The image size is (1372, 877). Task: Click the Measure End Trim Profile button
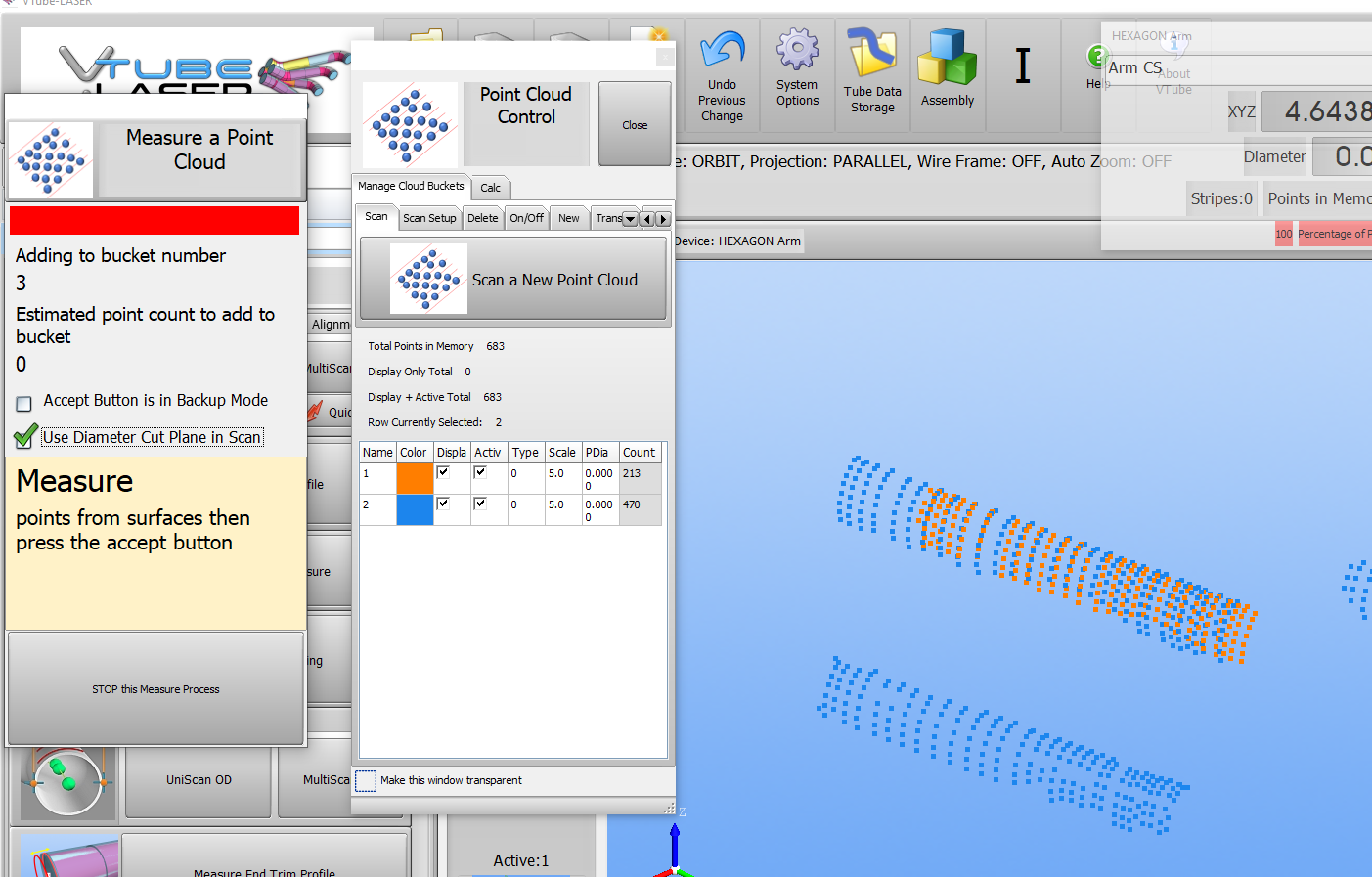click(x=264, y=857)
